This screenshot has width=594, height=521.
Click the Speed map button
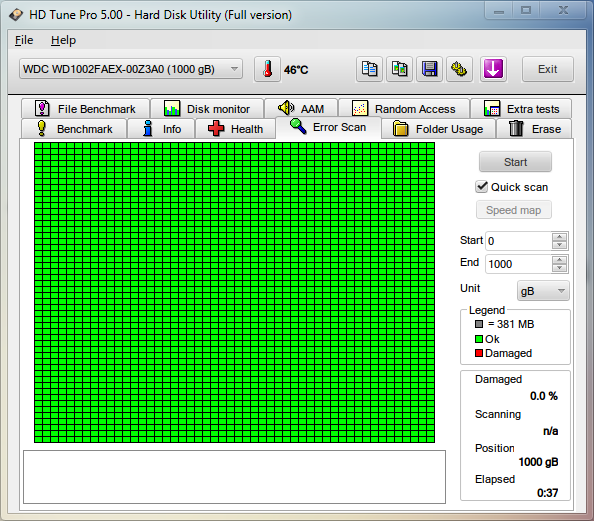514,210
